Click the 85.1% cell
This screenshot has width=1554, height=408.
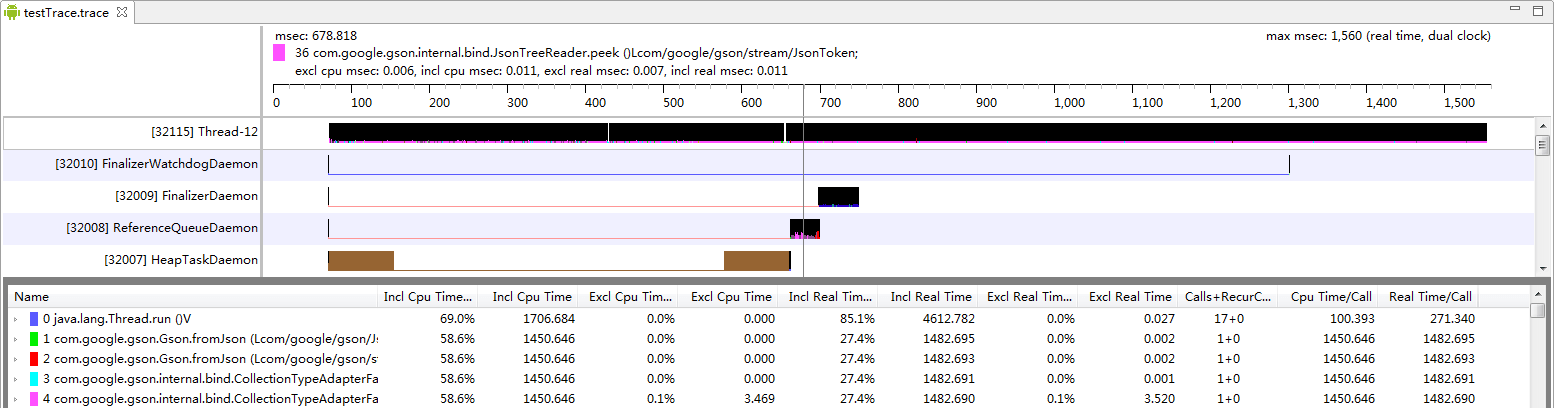tap(856, 319)
